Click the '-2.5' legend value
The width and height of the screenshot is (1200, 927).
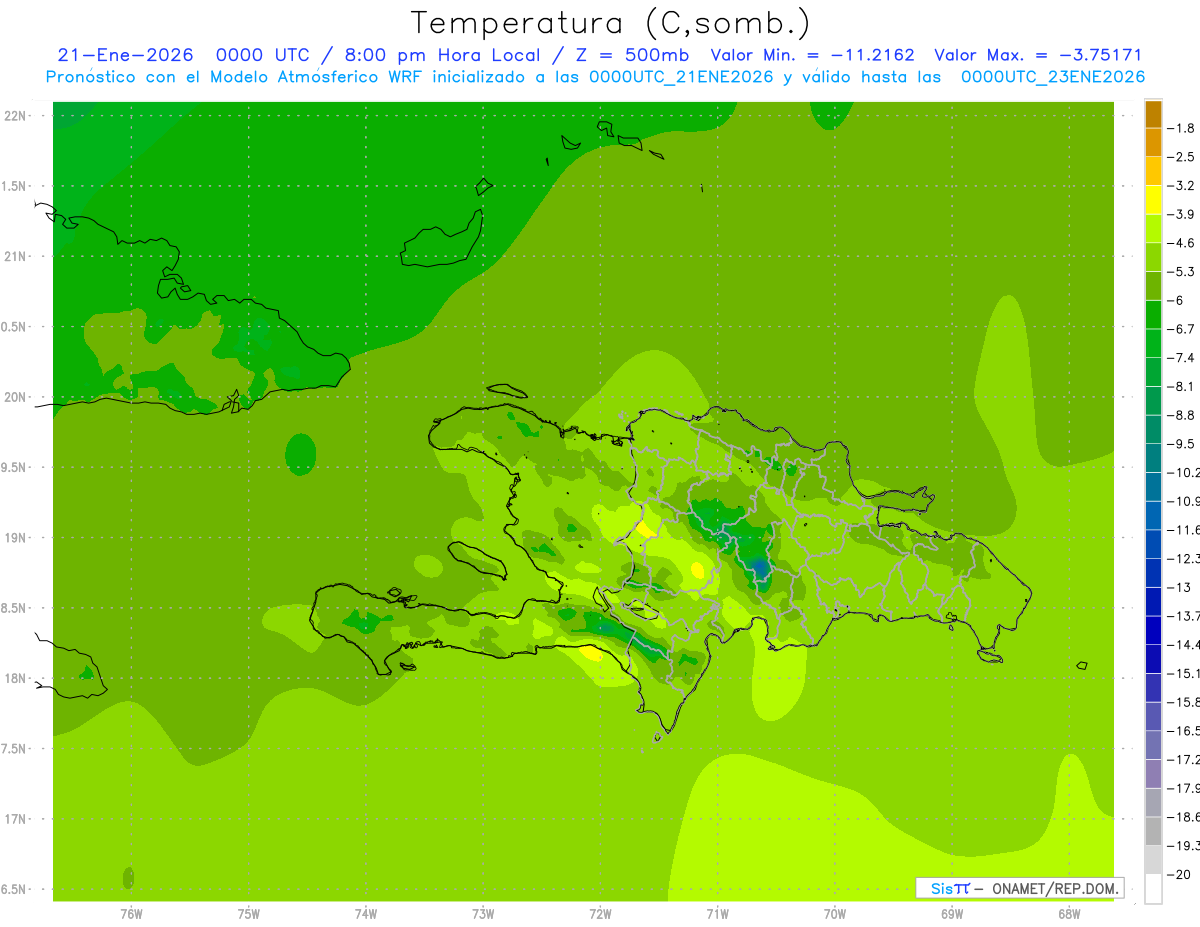pos(1182,157)
